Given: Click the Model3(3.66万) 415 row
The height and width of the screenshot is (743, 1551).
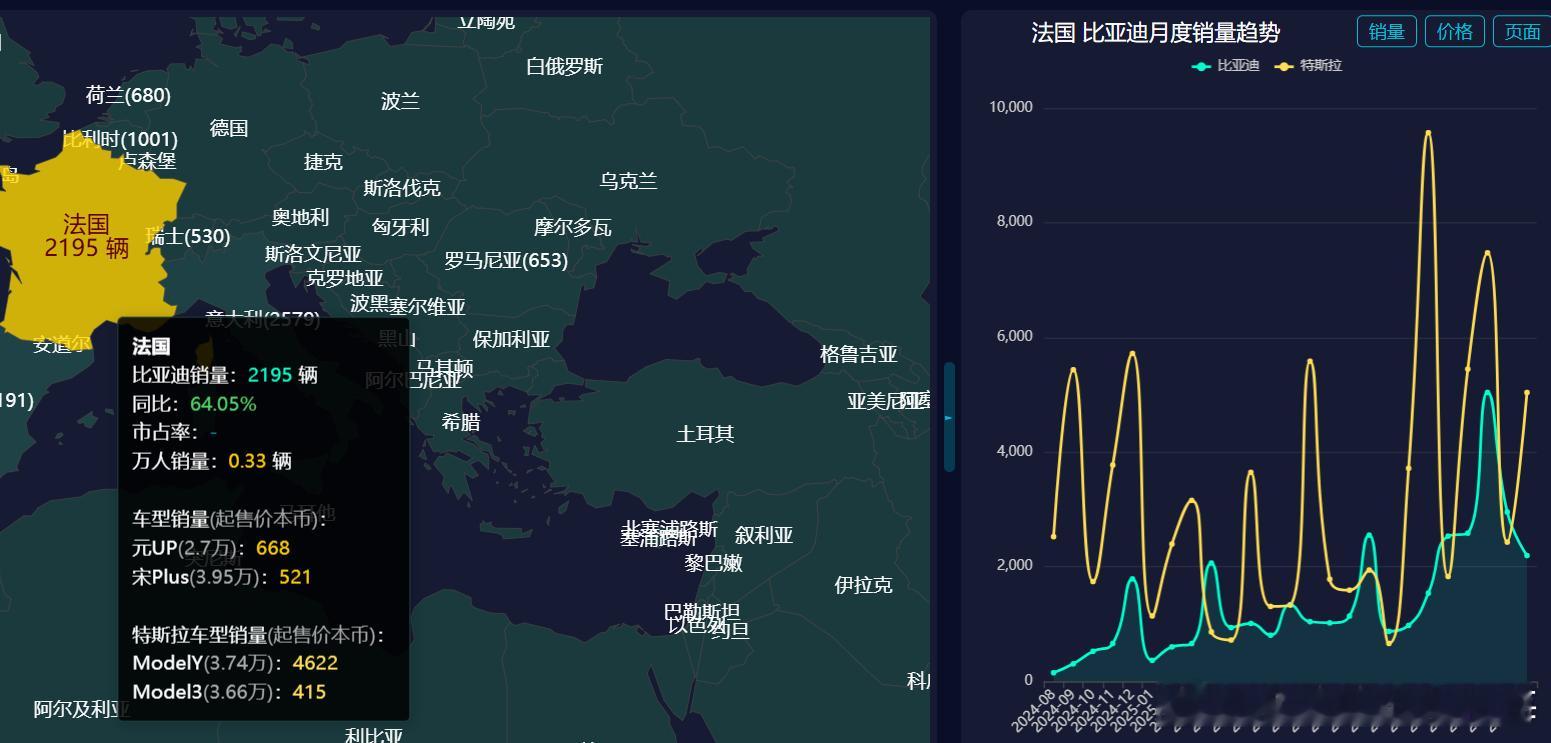Looking at the screenshot, I should click(x=229, y=692).
